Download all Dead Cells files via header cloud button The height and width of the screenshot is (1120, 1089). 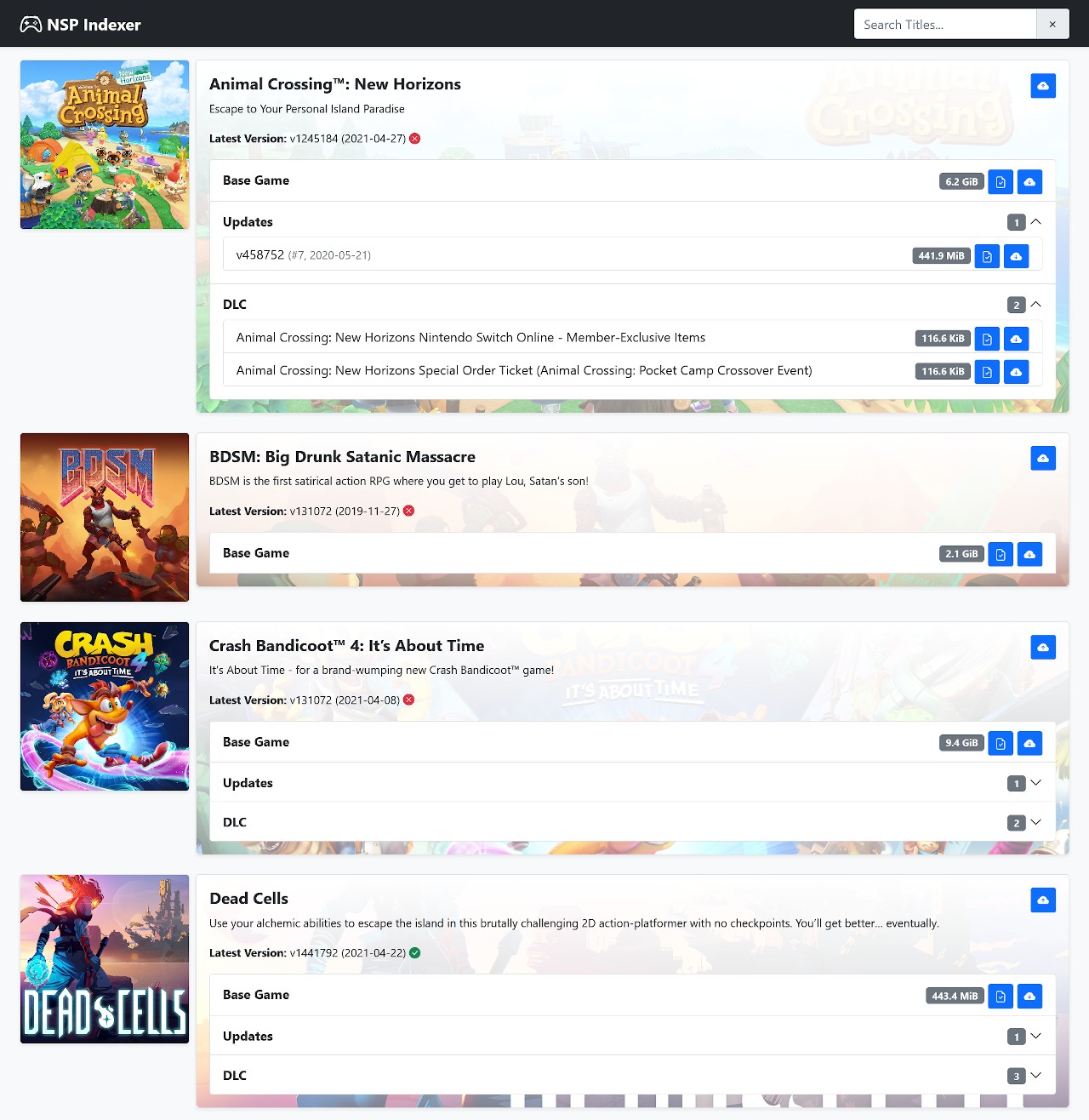coord(1043,900)
